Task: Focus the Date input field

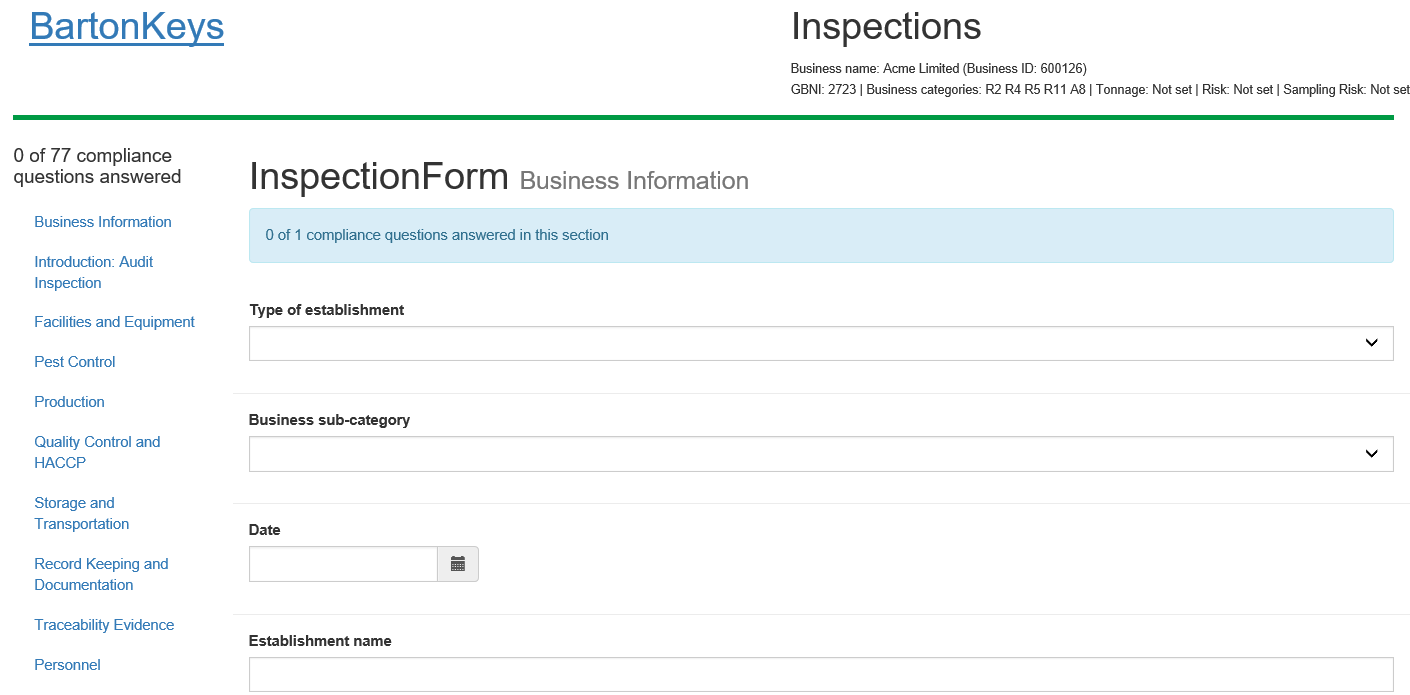Action: click(343, 564)
